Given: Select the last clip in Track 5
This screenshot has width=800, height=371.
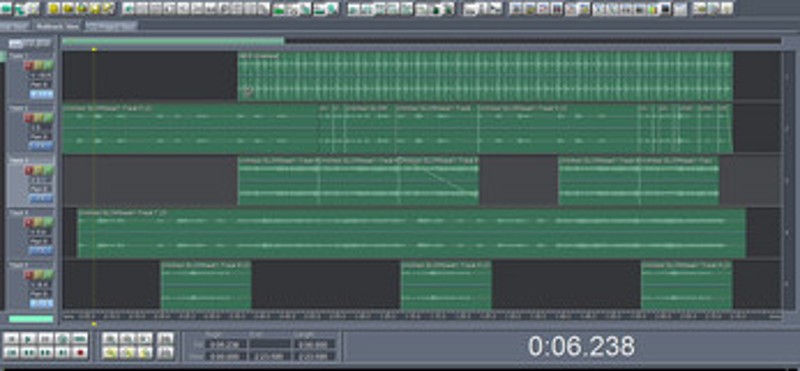Looking at the screenshot, I should click(687, 285).
